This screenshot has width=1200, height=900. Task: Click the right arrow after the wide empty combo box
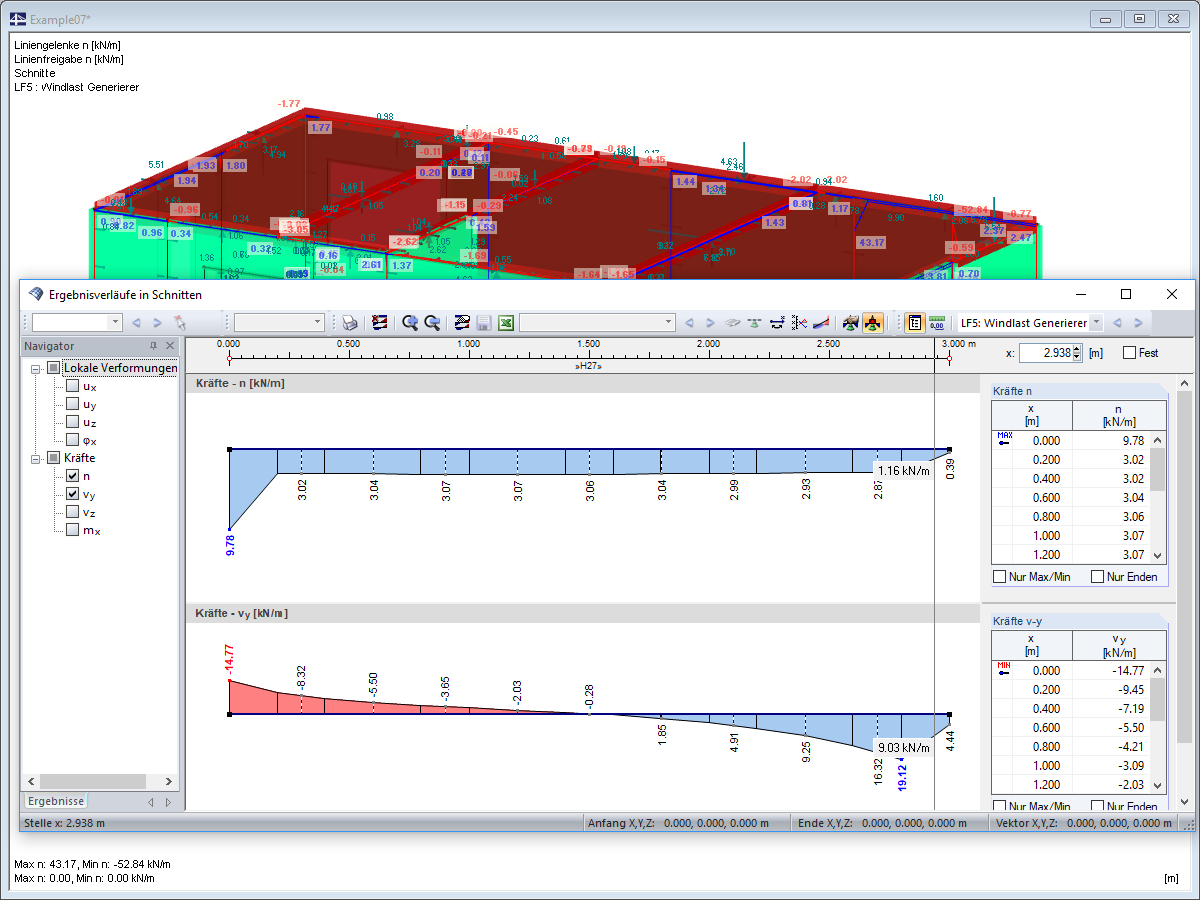click(x=710, y=323)
